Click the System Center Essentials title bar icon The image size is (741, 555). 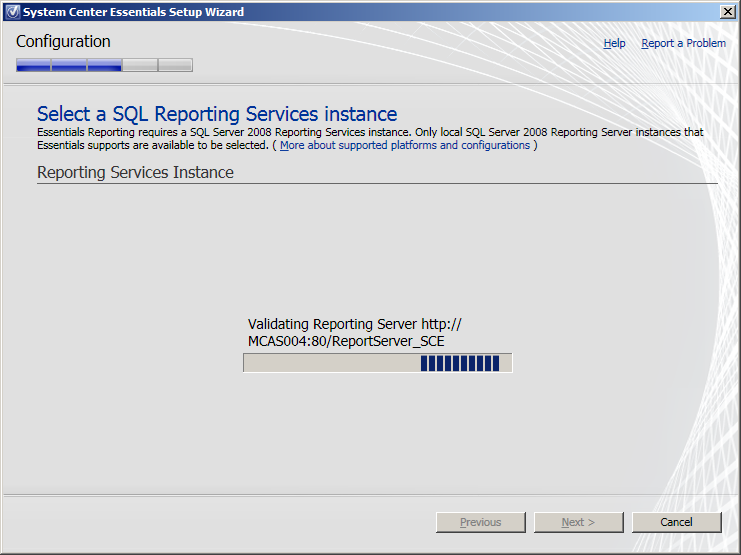point(12,12)
